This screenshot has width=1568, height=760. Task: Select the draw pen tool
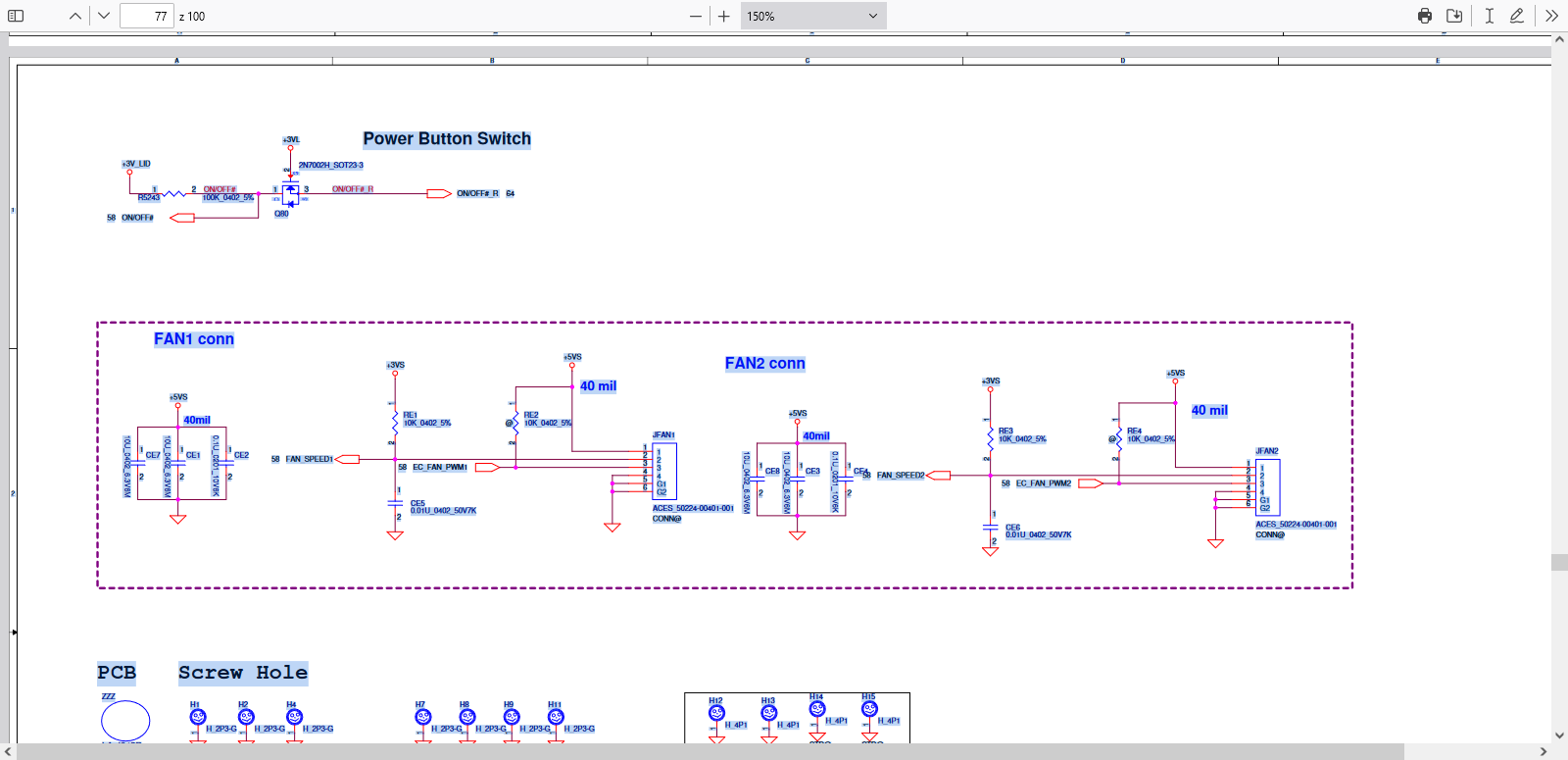[1517, 16]
